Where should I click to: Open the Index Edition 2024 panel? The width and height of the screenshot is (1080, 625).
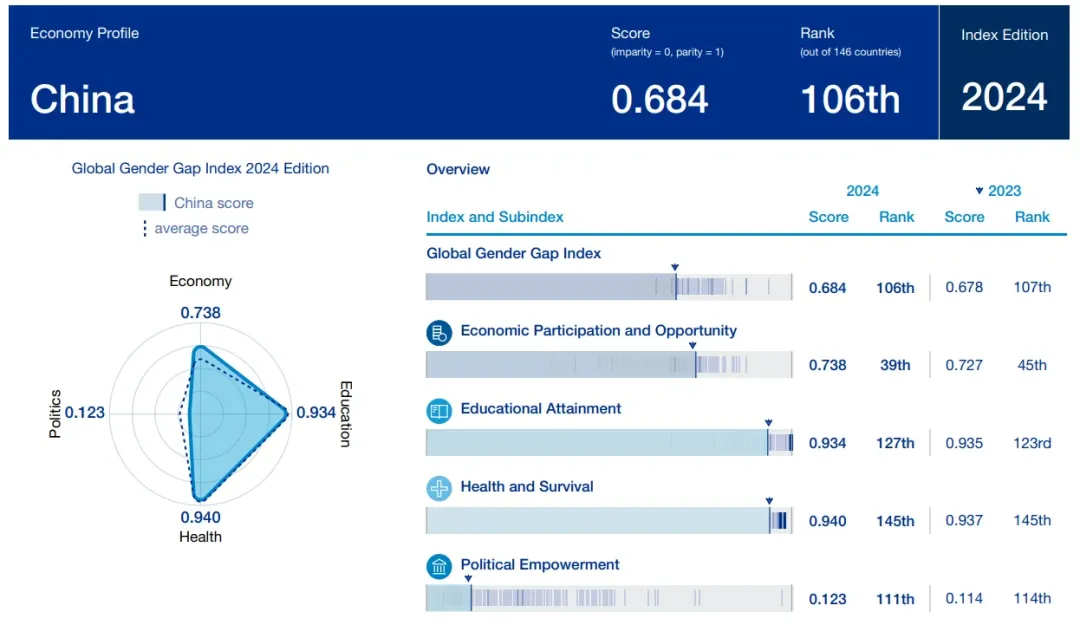[1003, 72]
